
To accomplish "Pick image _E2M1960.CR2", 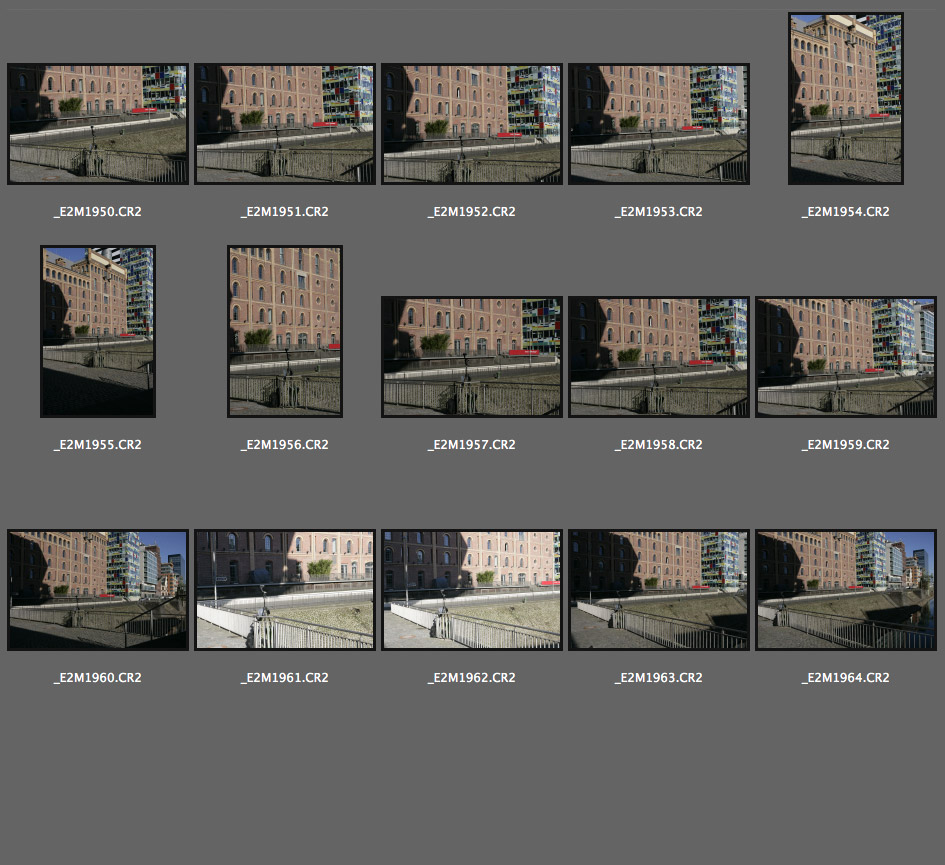I will 97,590.
